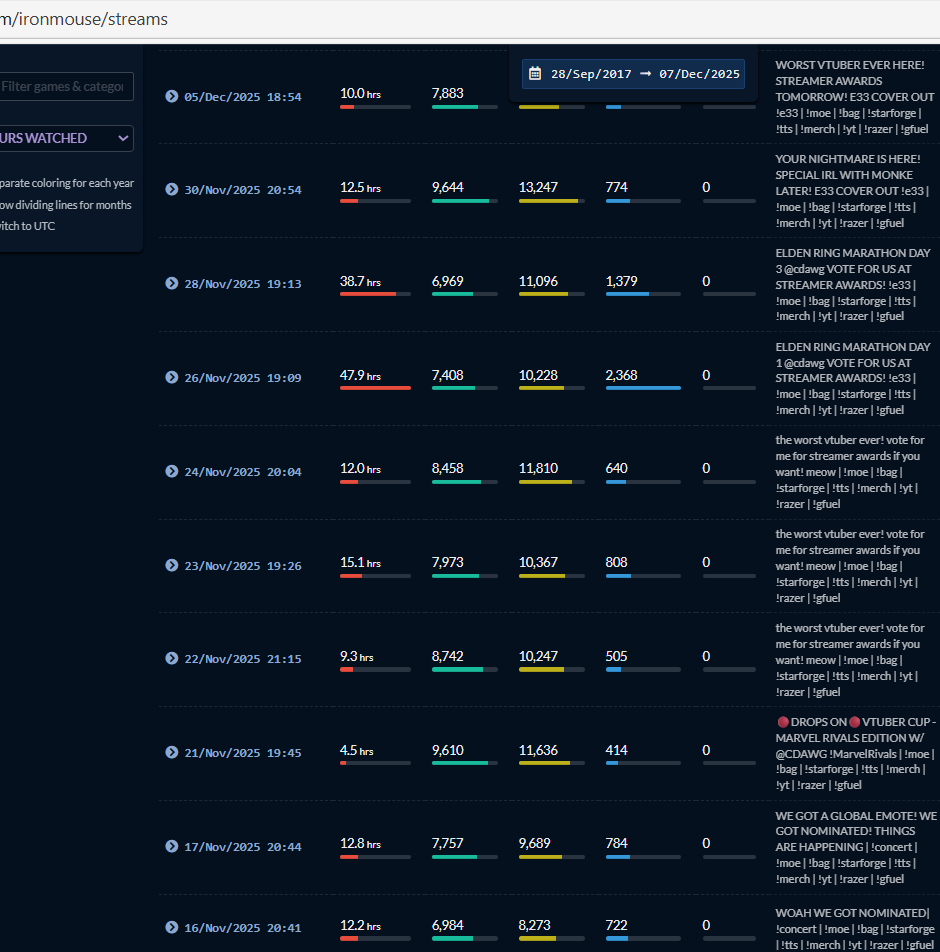
Task: Select the 1,379 followers value
Action: (x=621, y=282)
